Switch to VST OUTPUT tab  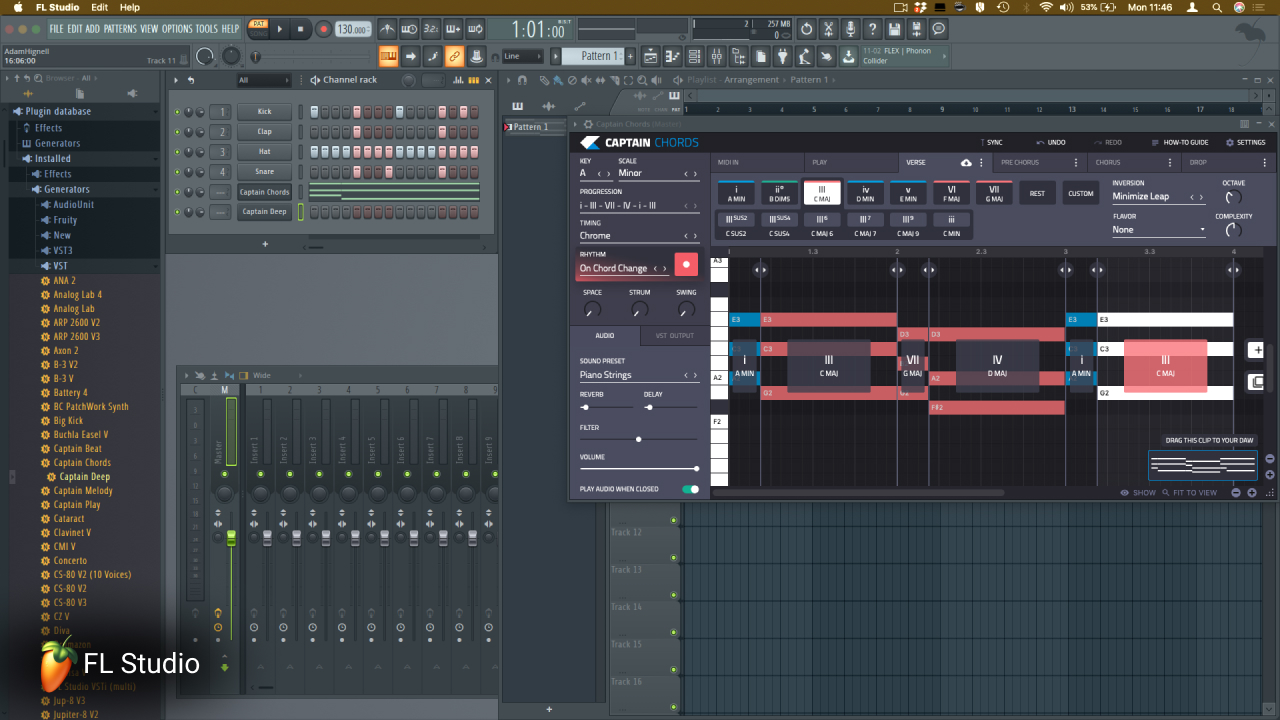675,336
